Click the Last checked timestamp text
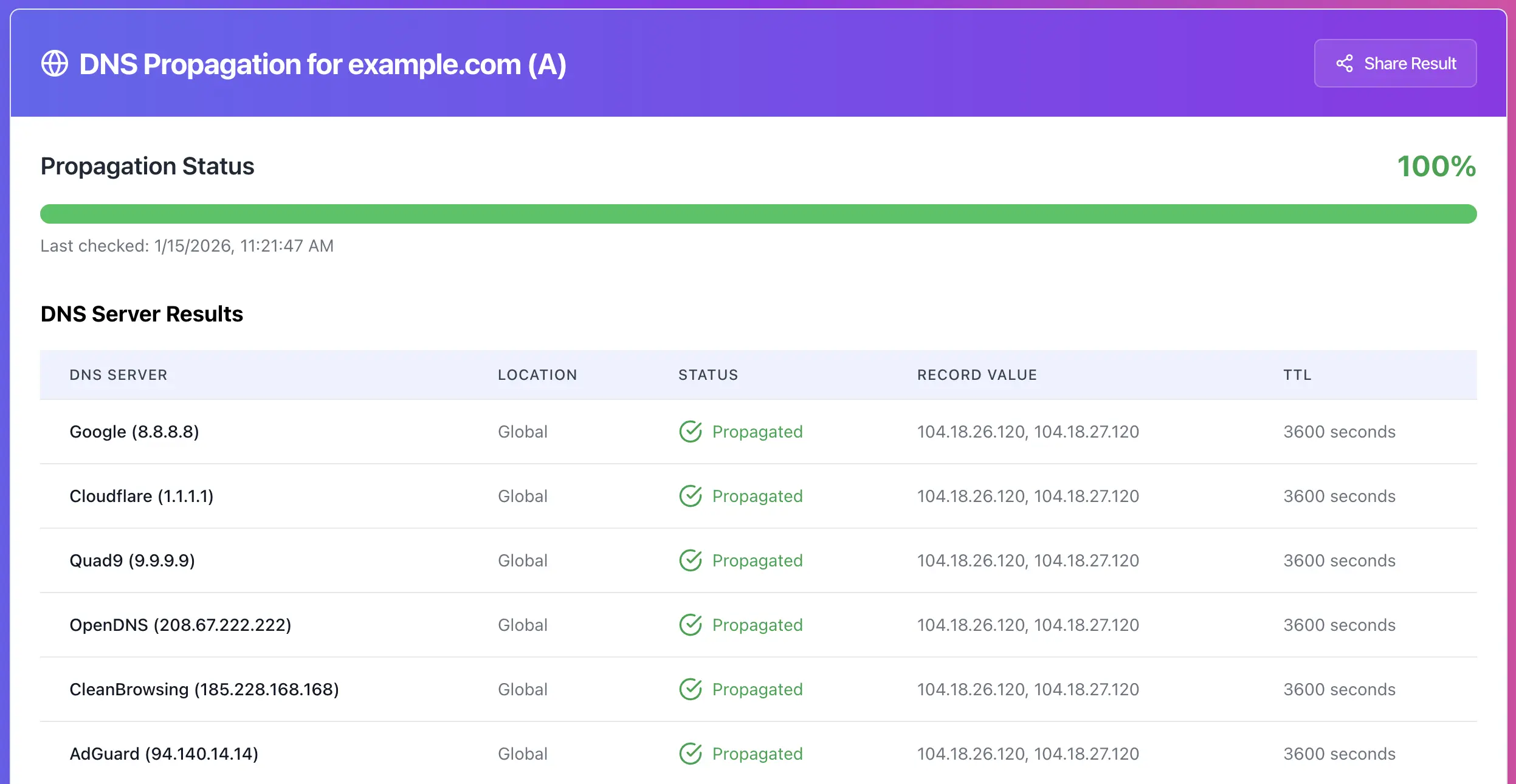1516x784 pixels. [x=187, y=246]
